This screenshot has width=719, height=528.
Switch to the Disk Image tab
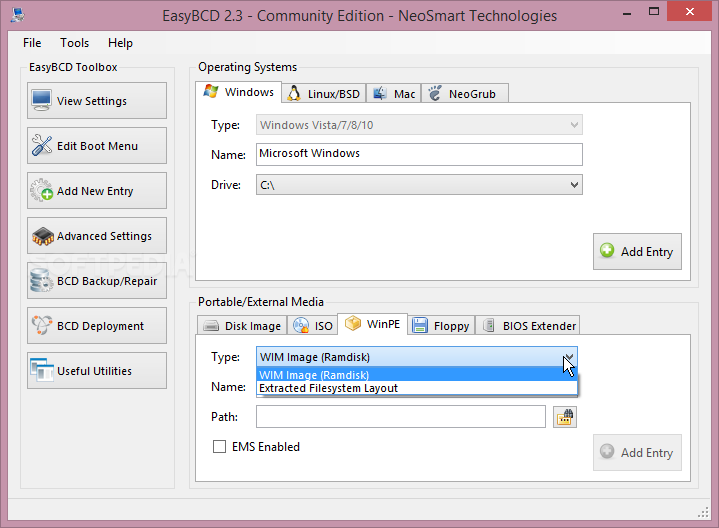click(242, 326)
